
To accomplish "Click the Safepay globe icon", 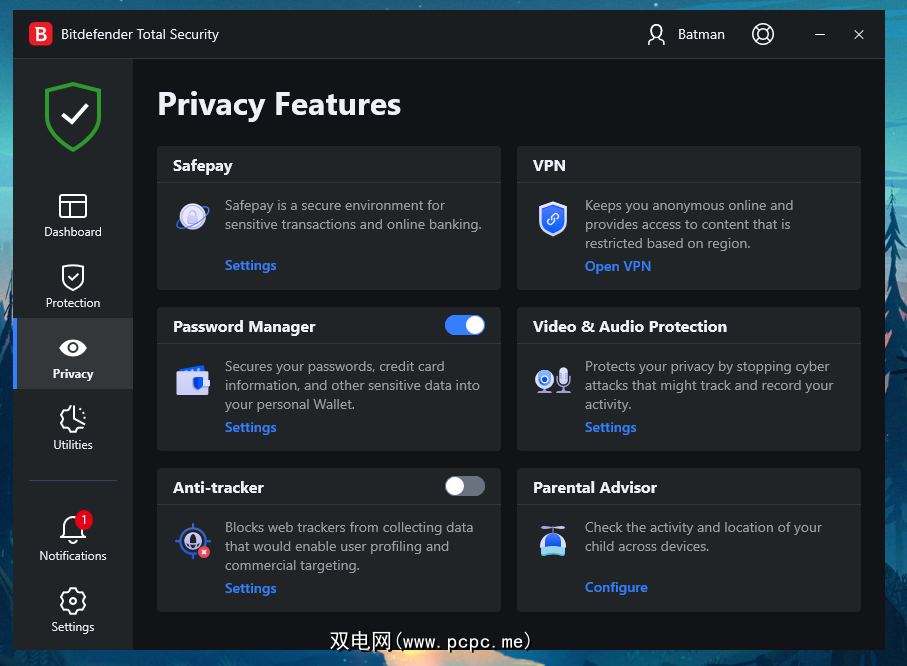I will (x=192, y=216).
